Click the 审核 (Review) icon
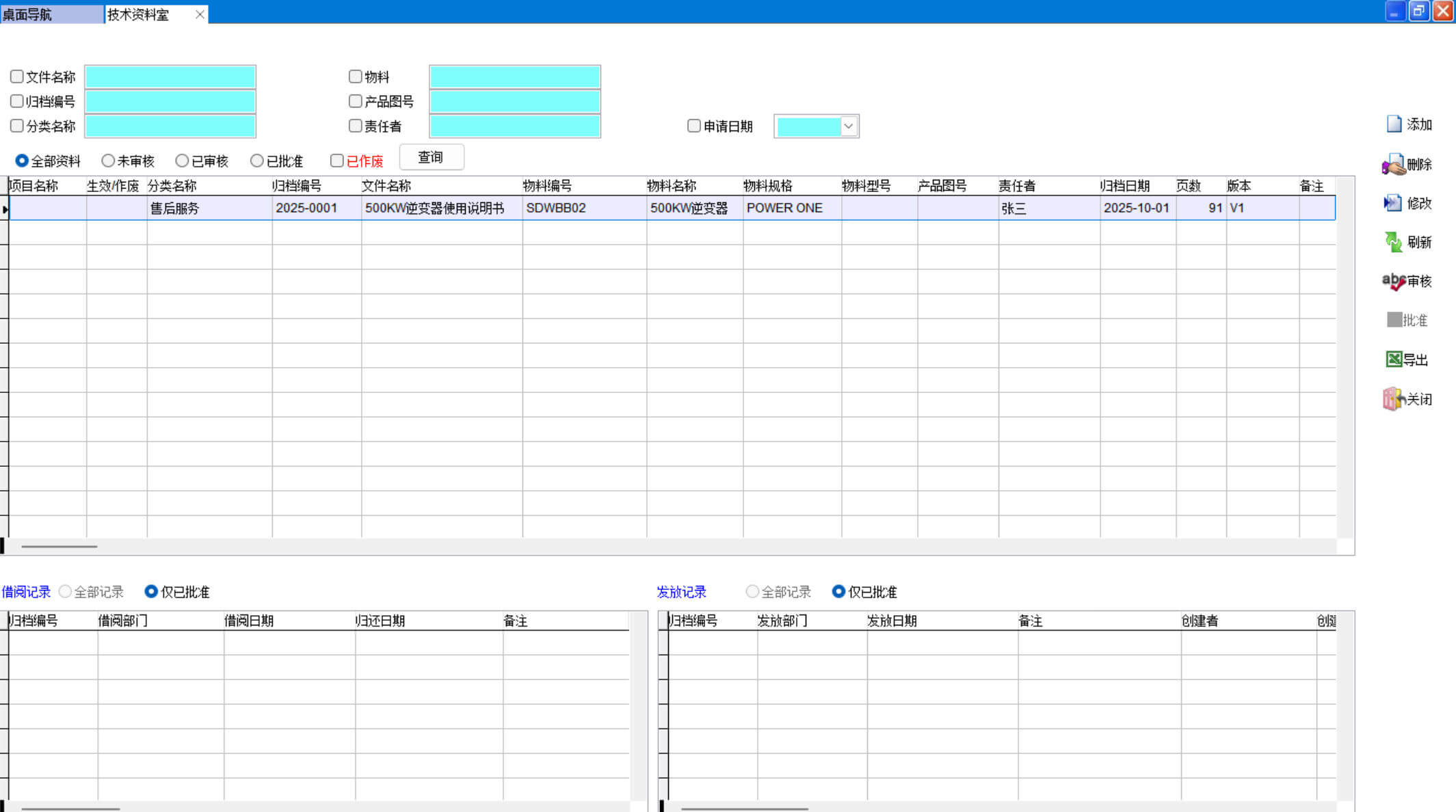This screenshot has height=812, width=1456. point(1393,281)
